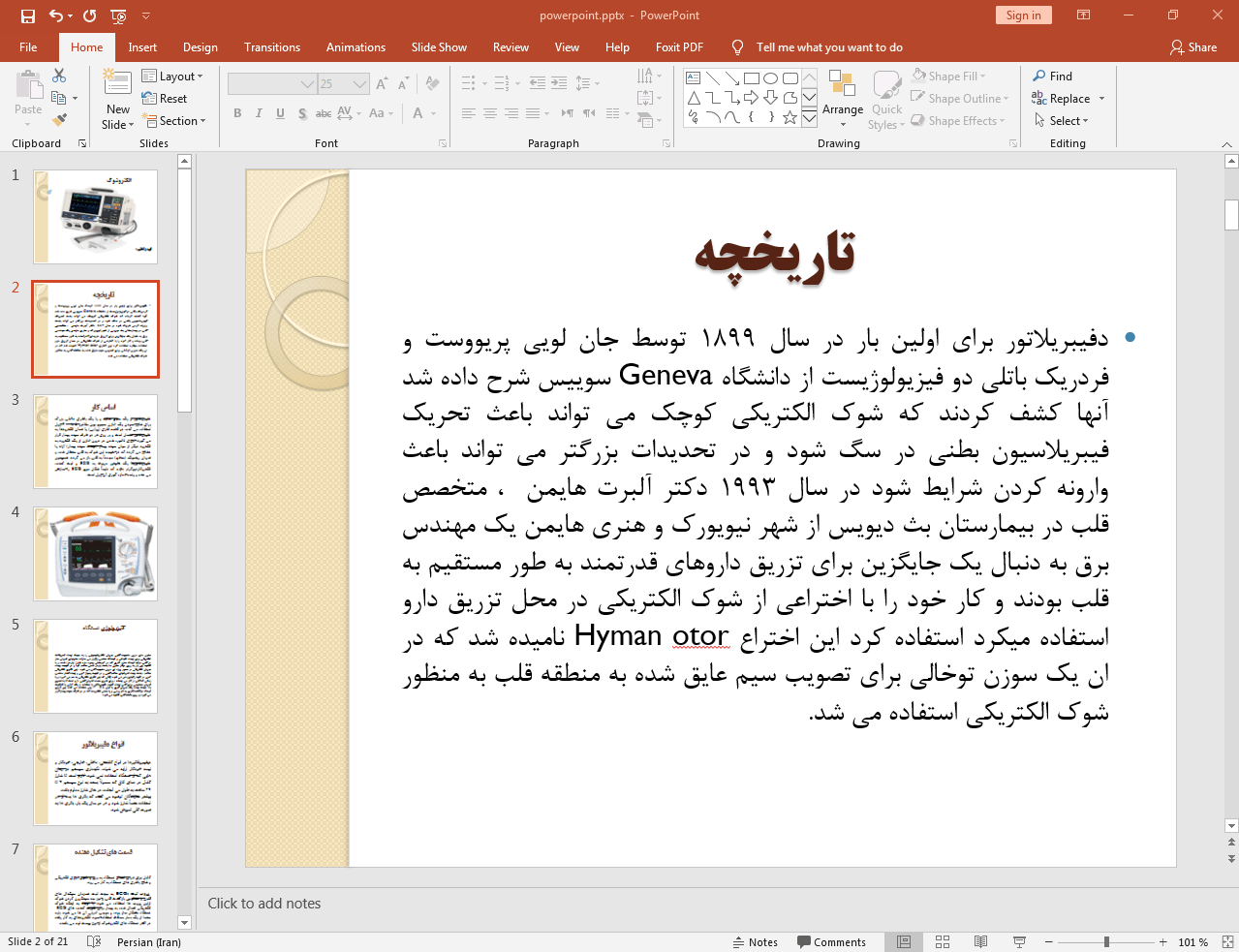
Task: Click the Comments button in status bar
Action: pyautogui.click(x=831, y=942)
